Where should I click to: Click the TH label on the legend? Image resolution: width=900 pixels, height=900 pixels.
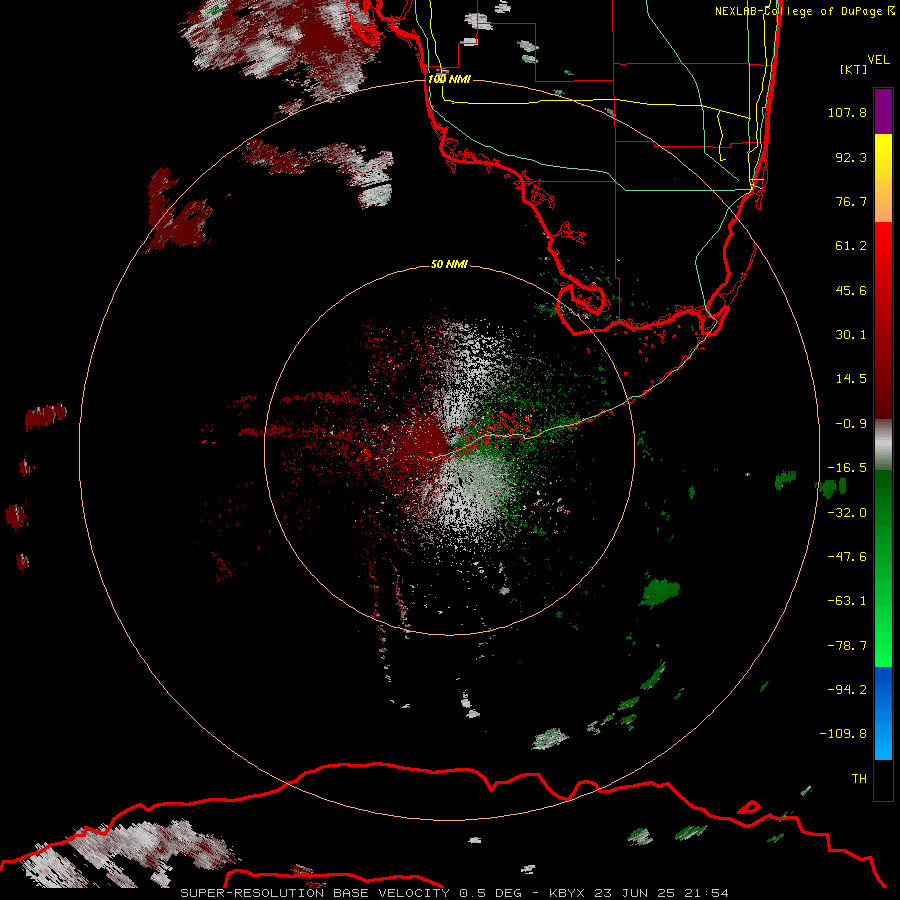click(x=859, y=779)
